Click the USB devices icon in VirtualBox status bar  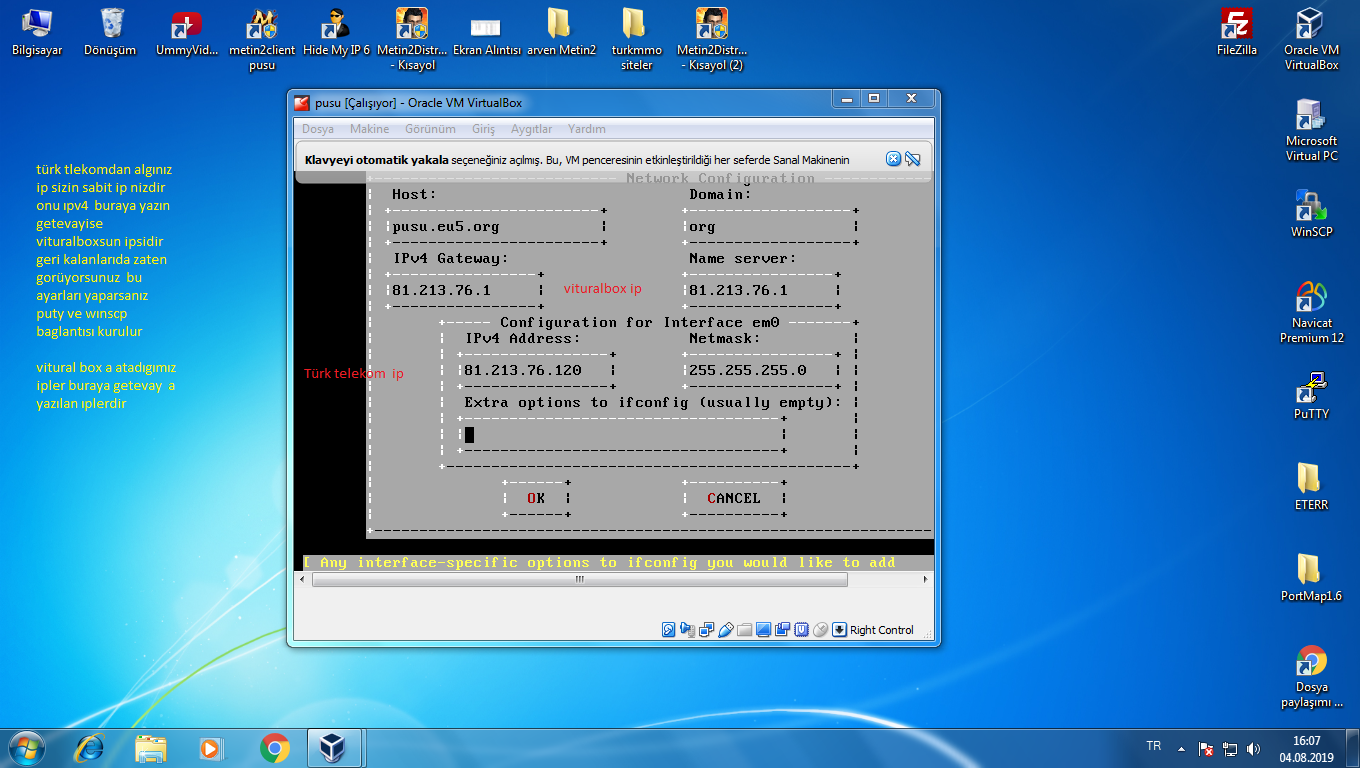click(x=726, y=629)
